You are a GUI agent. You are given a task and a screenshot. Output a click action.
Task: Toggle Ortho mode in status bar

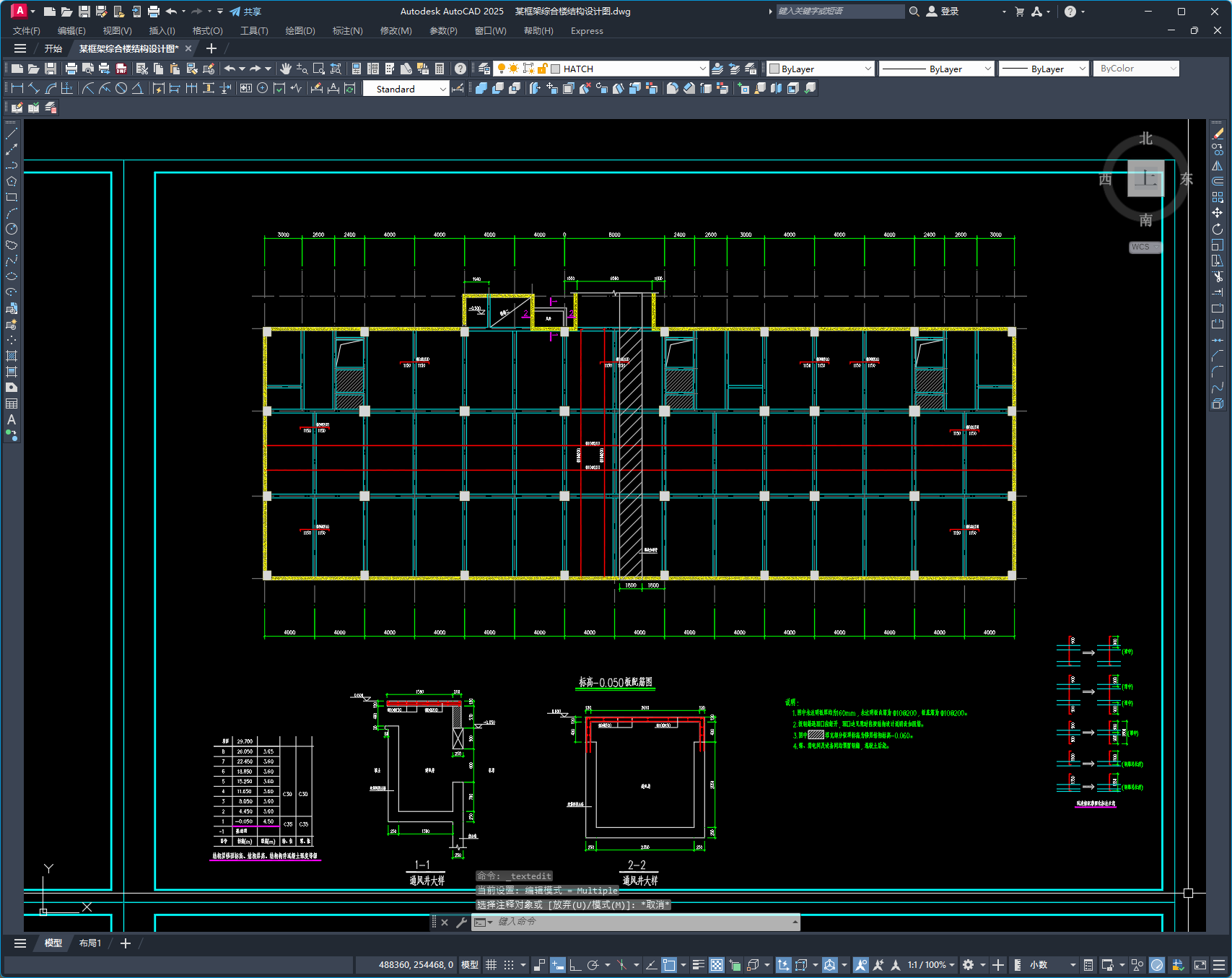point(575,965)
